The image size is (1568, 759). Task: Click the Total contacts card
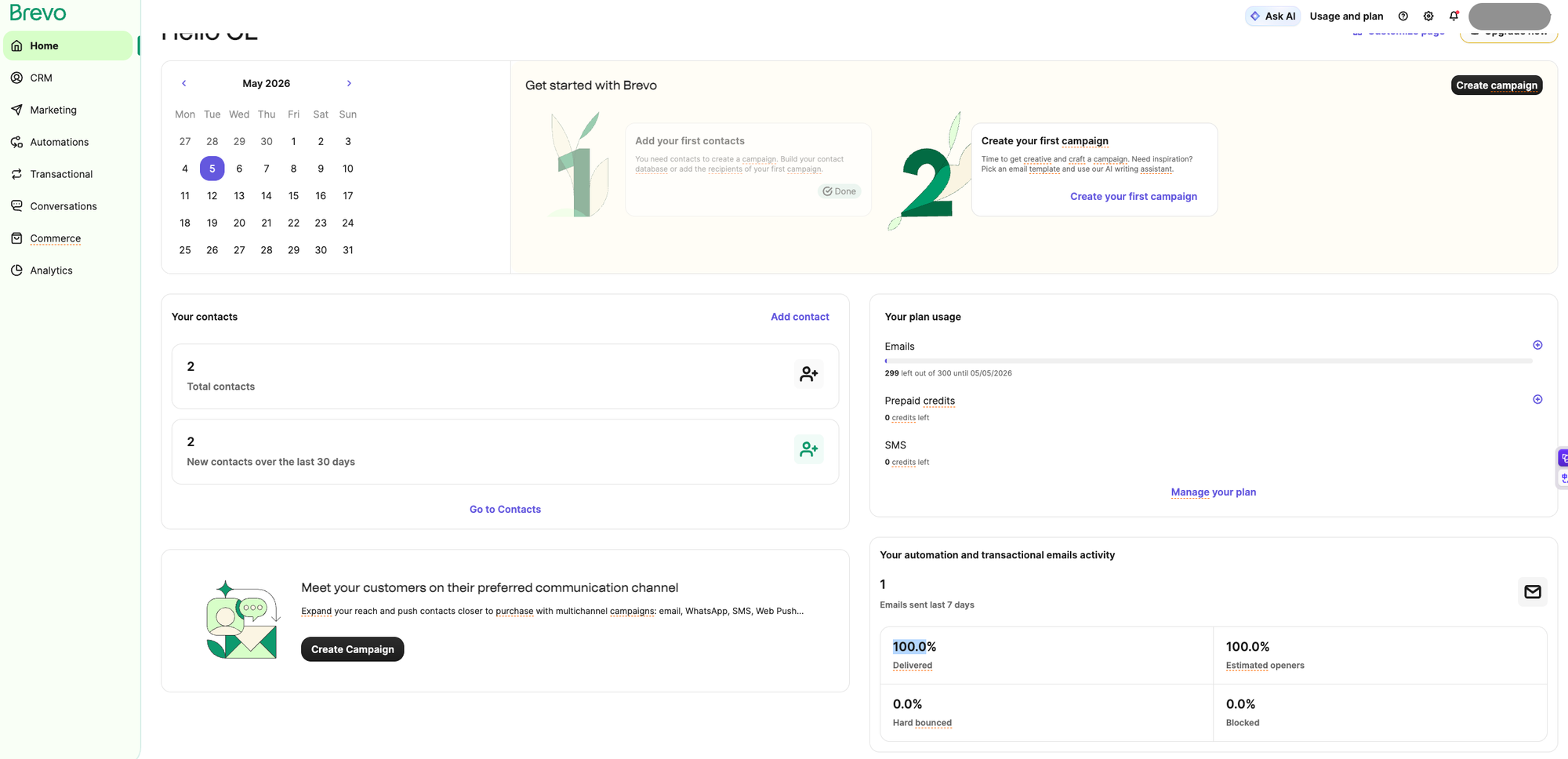tap(505, 376)
